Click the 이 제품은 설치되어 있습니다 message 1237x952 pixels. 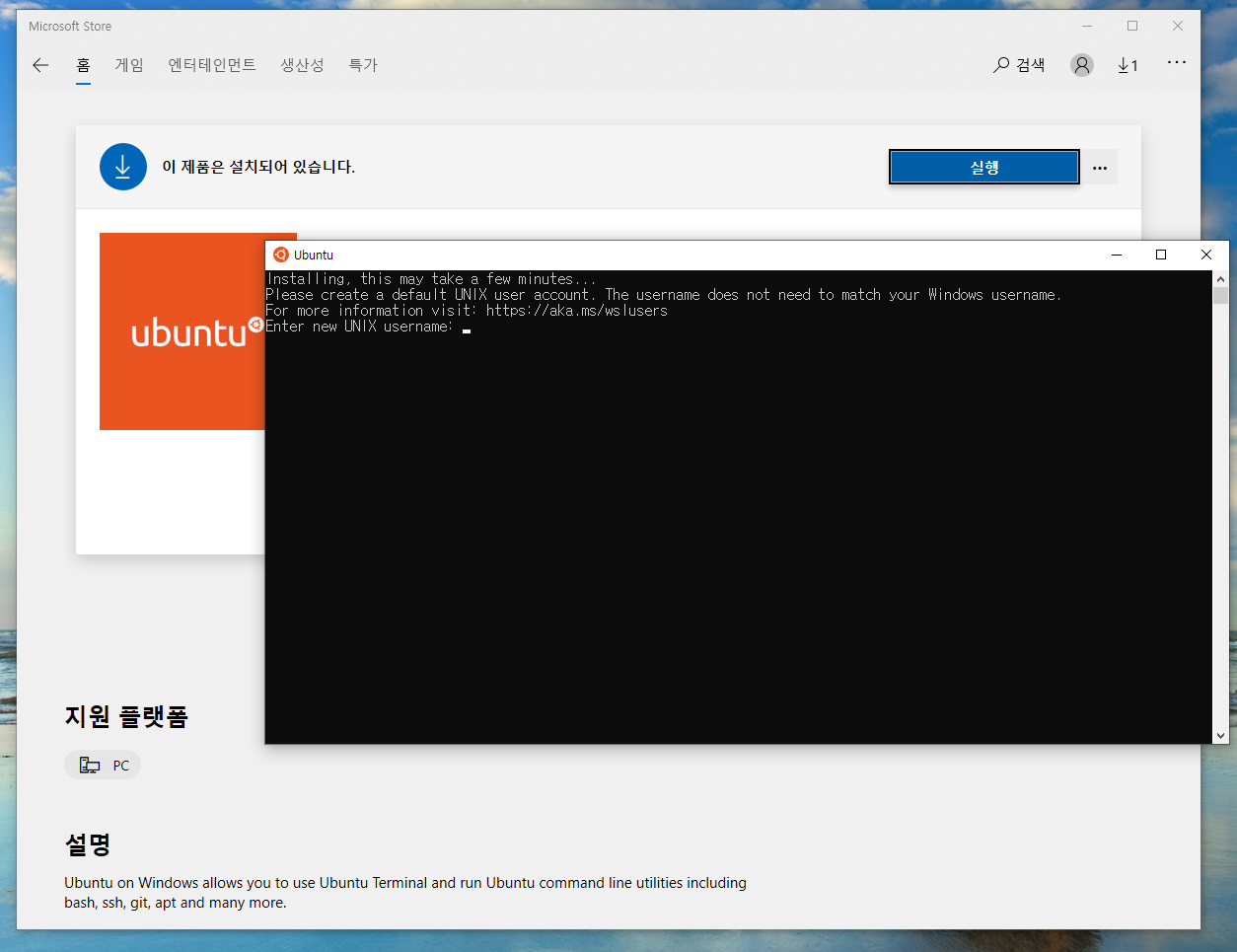point(258,167)
